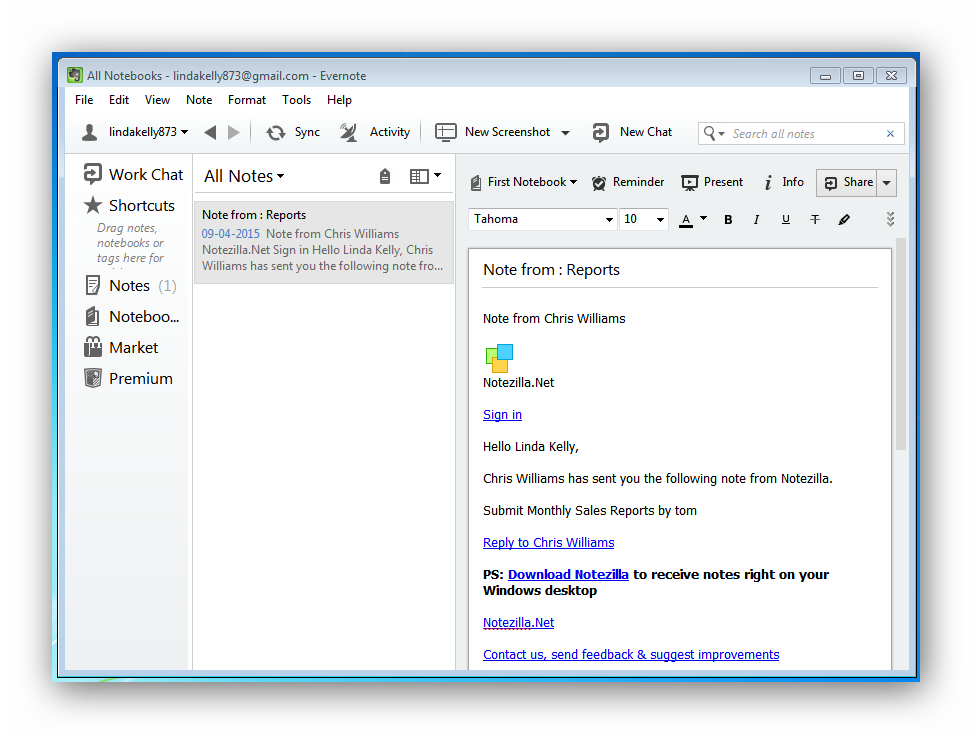Open the View menu
972x734 pixels.
[x=157, y=100]
